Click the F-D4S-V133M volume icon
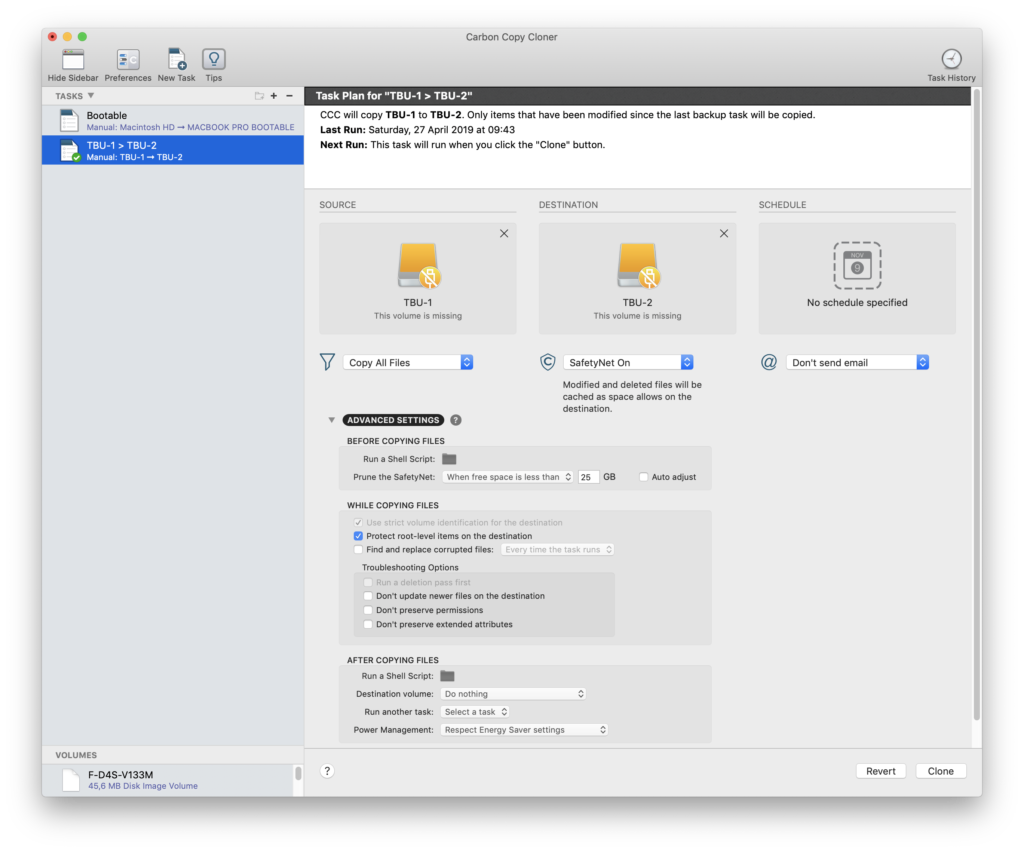1024x852 pixels. click(71, 780)
